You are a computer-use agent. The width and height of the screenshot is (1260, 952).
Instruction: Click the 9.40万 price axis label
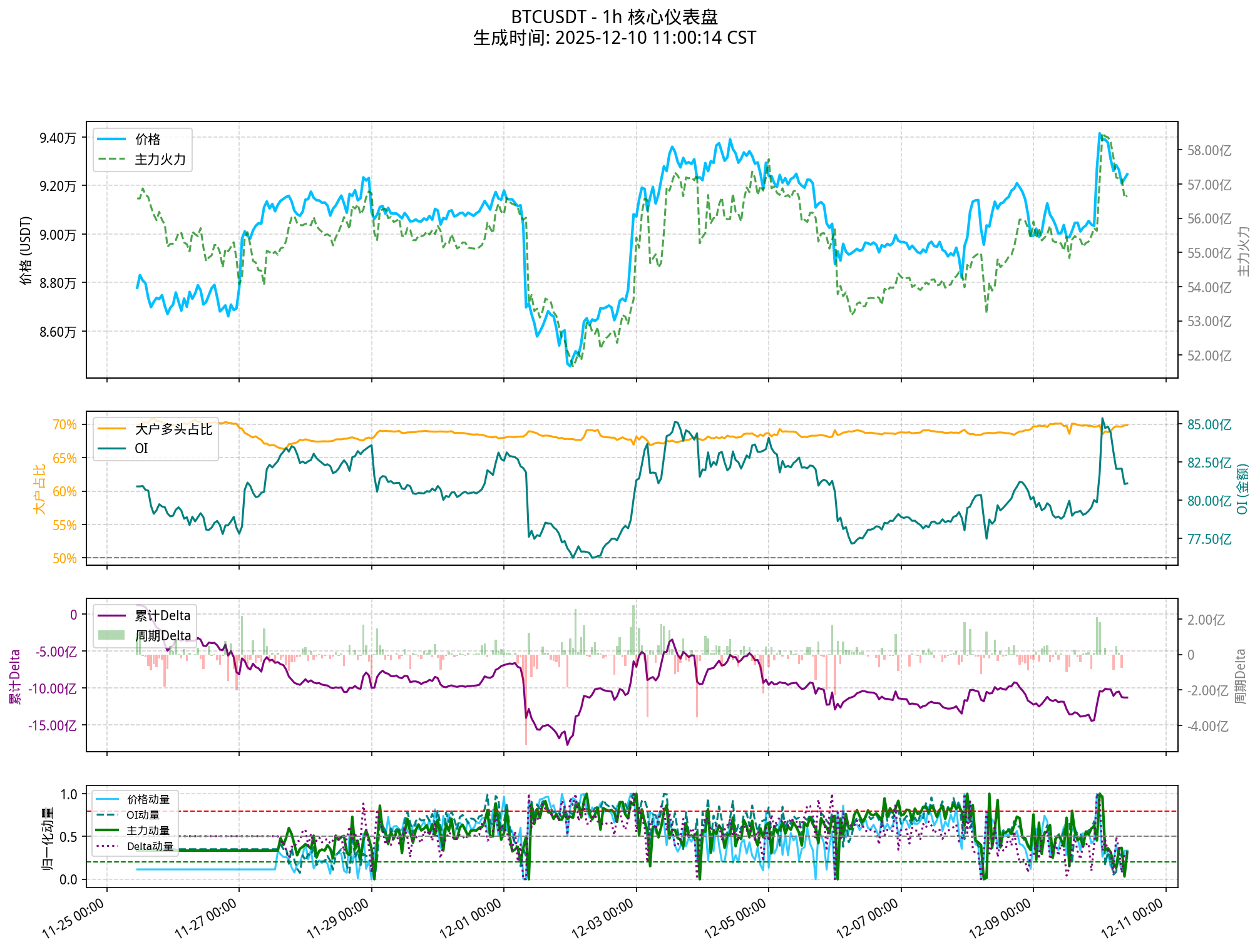(x=58, y=138)
